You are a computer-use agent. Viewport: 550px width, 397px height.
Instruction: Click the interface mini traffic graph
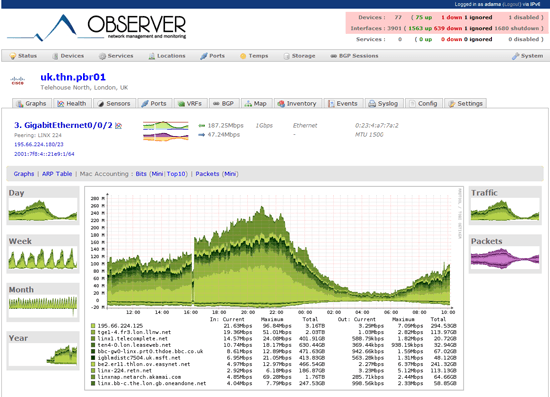(166, 131)
